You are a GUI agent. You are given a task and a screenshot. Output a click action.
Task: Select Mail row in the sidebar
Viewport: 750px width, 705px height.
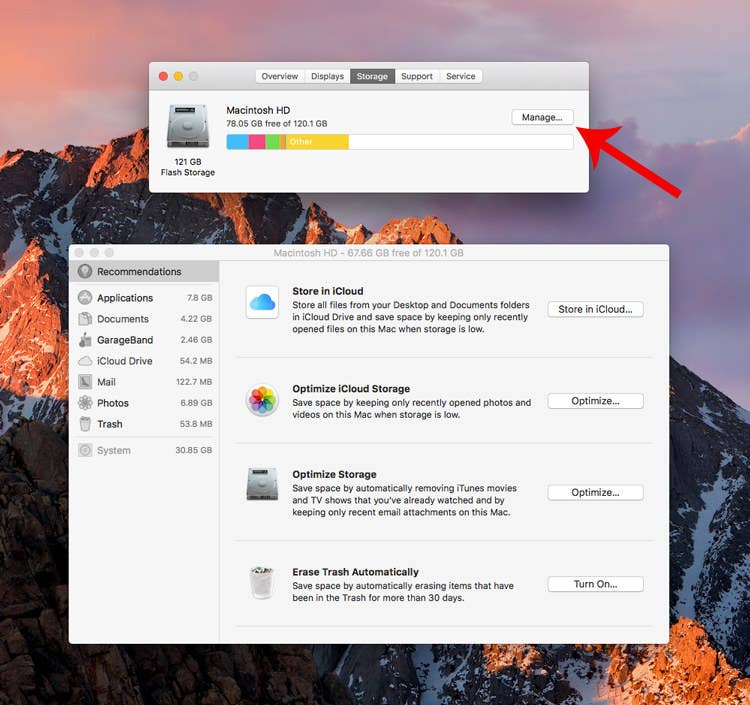(144, 382)
